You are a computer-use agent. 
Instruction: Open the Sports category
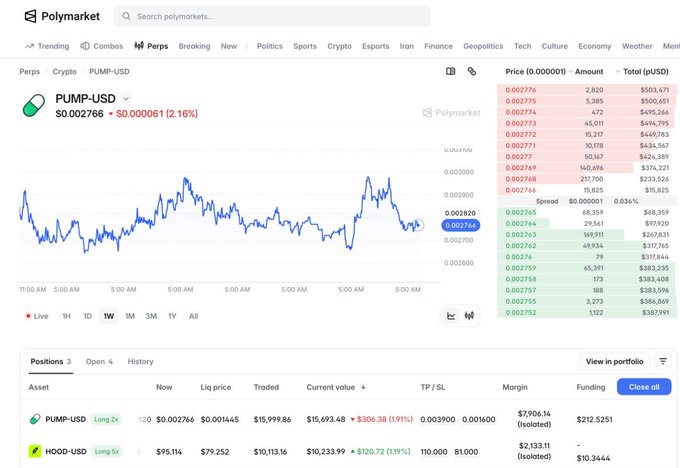point(305,46)
